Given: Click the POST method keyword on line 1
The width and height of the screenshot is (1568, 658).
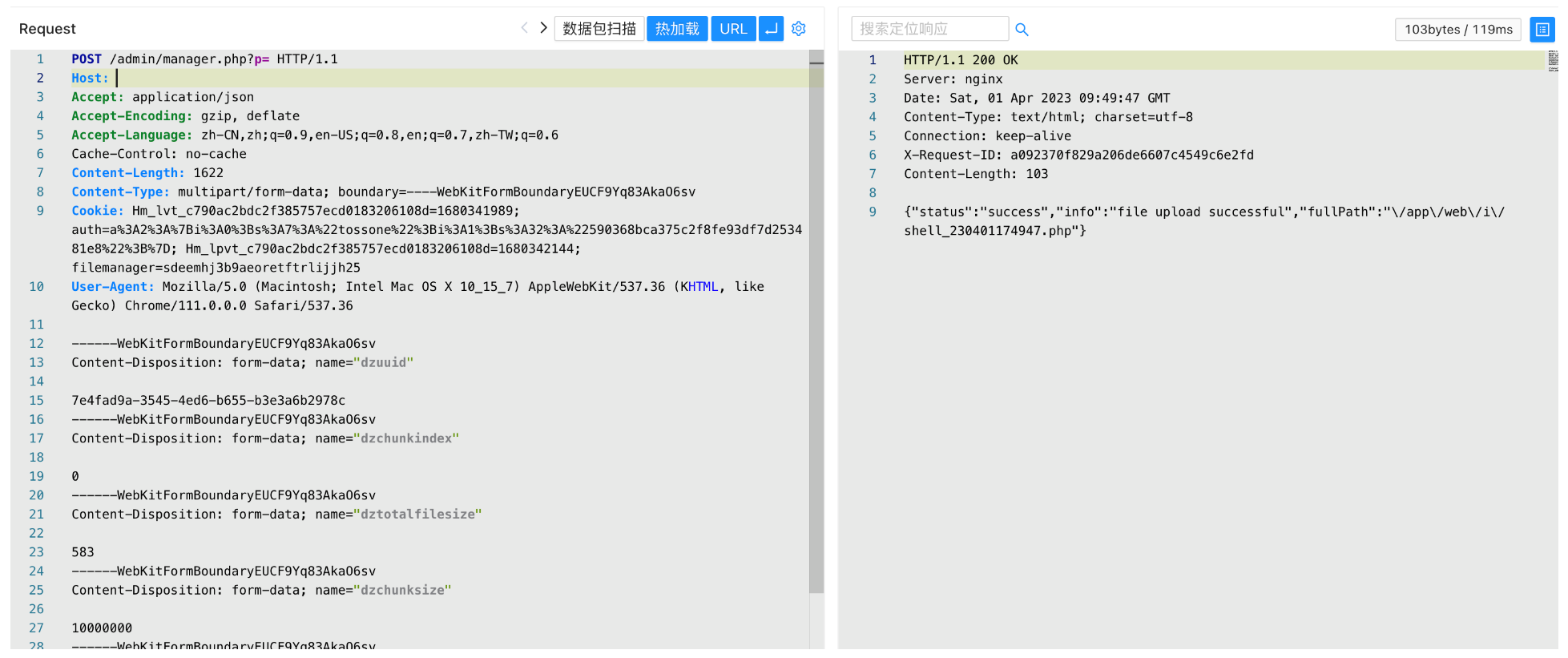Looking at the screenshot, I should [87, 59].
